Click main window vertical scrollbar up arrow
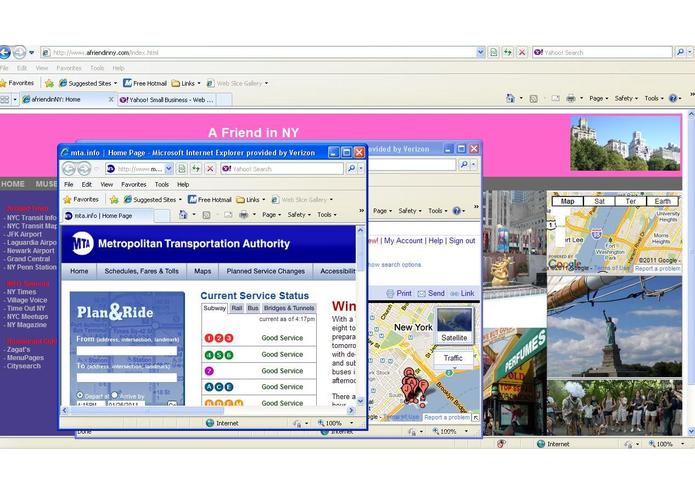 coord(691,114)
